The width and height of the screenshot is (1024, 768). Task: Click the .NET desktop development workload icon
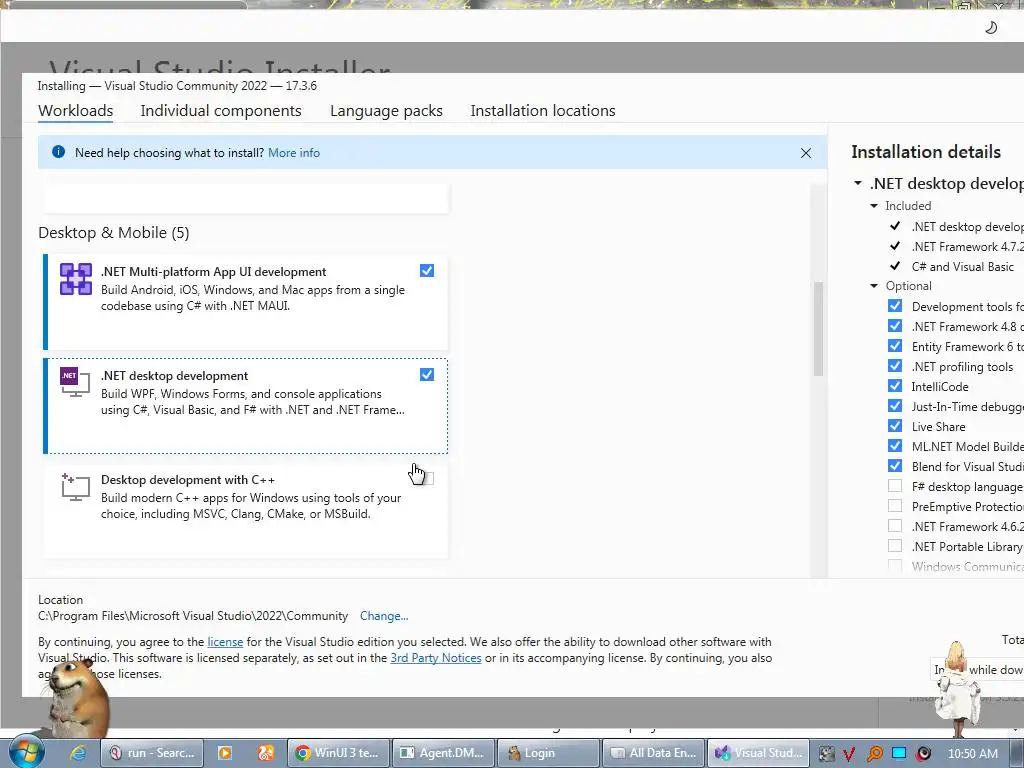pyautogui.click(x=75, y=382)
